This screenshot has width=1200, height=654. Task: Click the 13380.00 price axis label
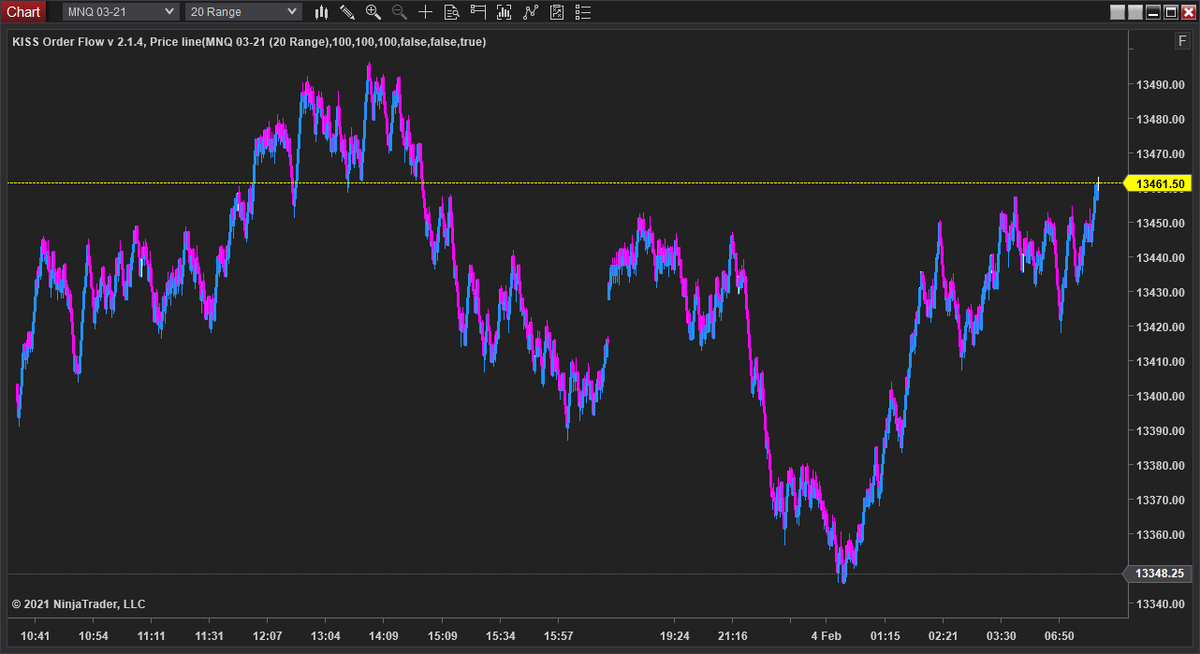tap(1160, 466)
